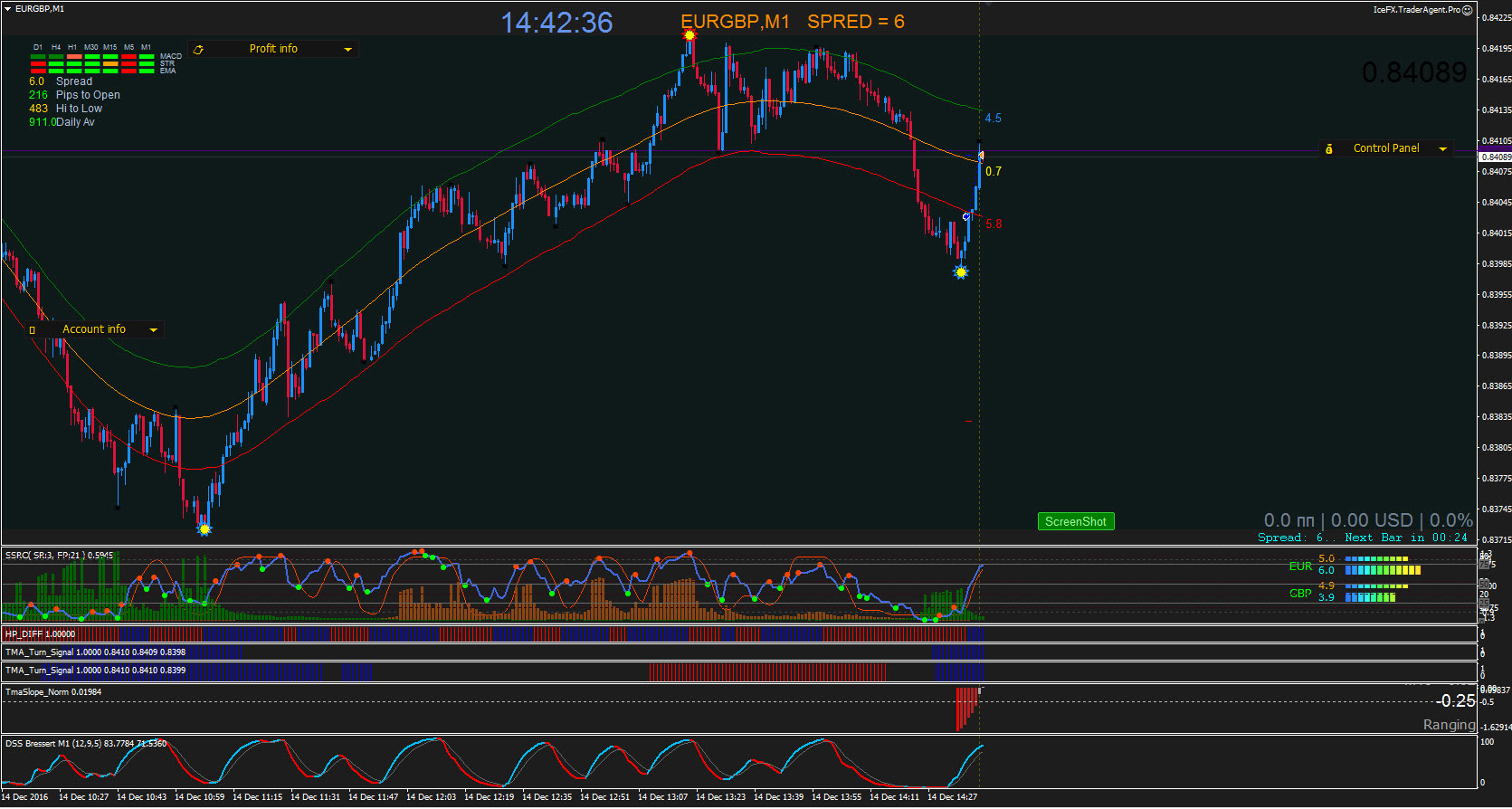The height and width of the screenshot is (809, 1512).
Task: Click the IceFX.TraderAgent.Pro smiley icon
Action: click(1468, 10)
